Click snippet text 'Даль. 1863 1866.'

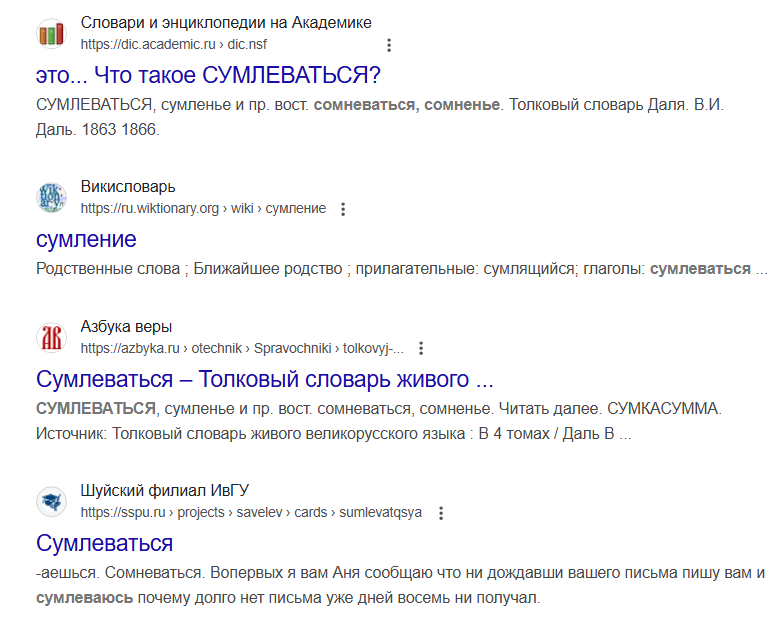(98, 130)
